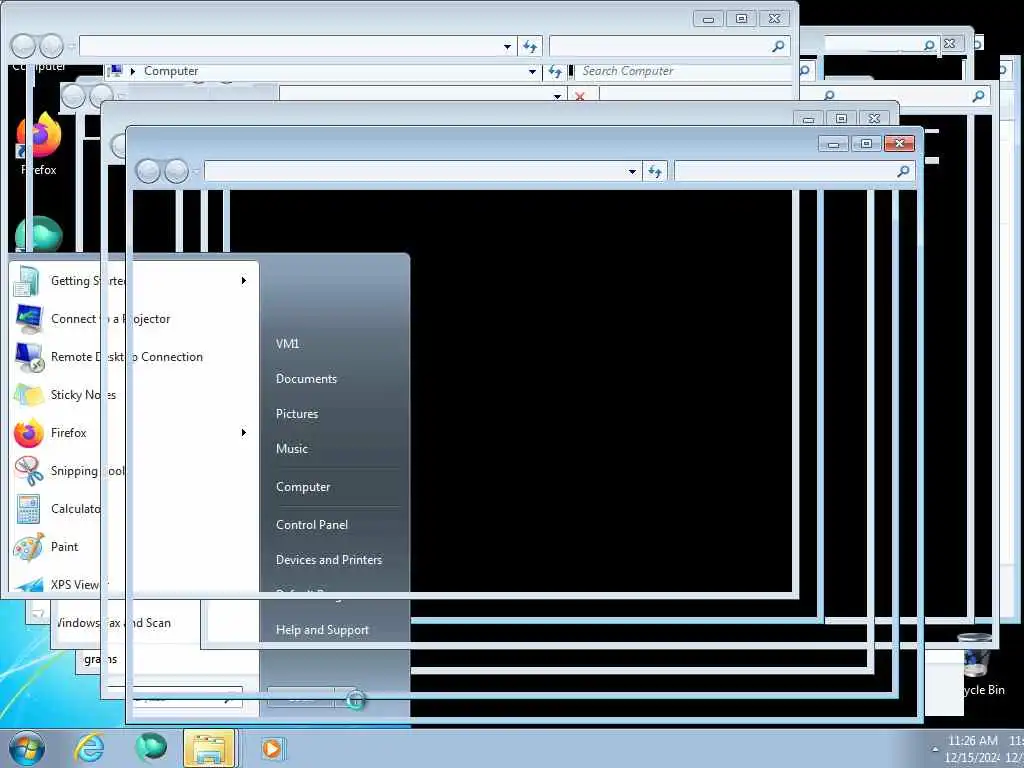The width and height of the screenshot is (1024, 768).
Task: Open Help and Support
Action: (x=322, y=630)
